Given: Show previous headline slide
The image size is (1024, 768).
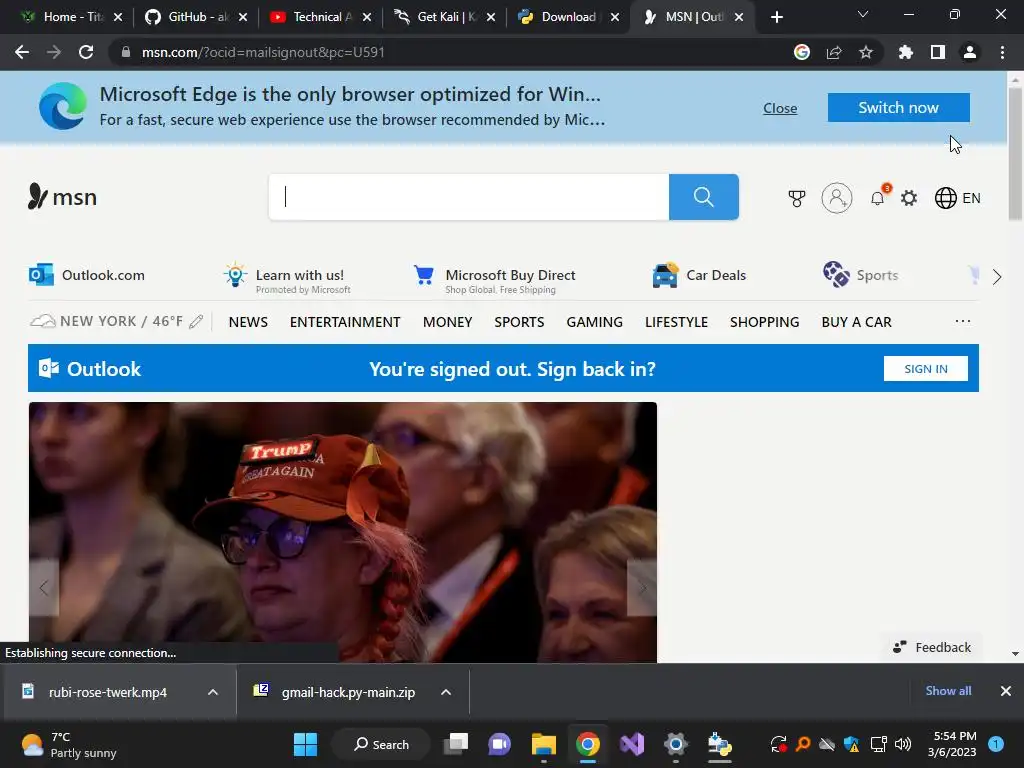Looking at the screenshot, I should [x=44, y=588].
